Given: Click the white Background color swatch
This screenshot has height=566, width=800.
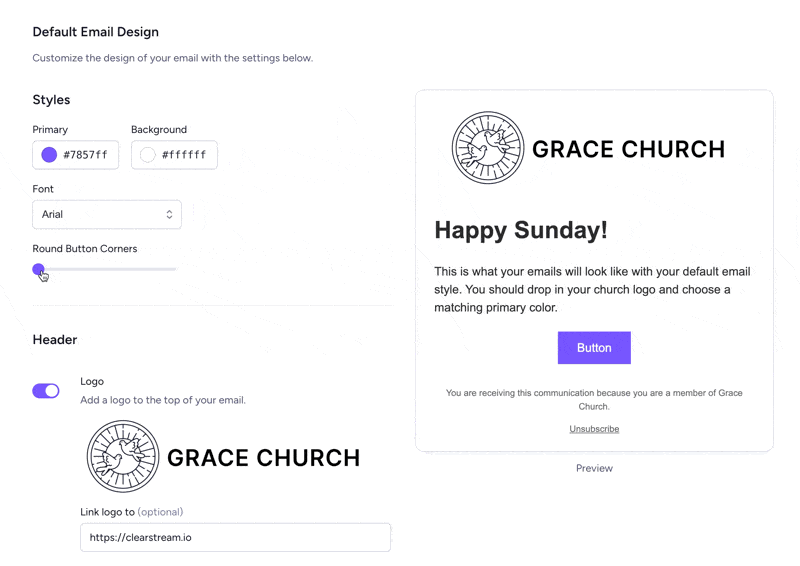Looking at the screenshot, I should coord(147,155).
